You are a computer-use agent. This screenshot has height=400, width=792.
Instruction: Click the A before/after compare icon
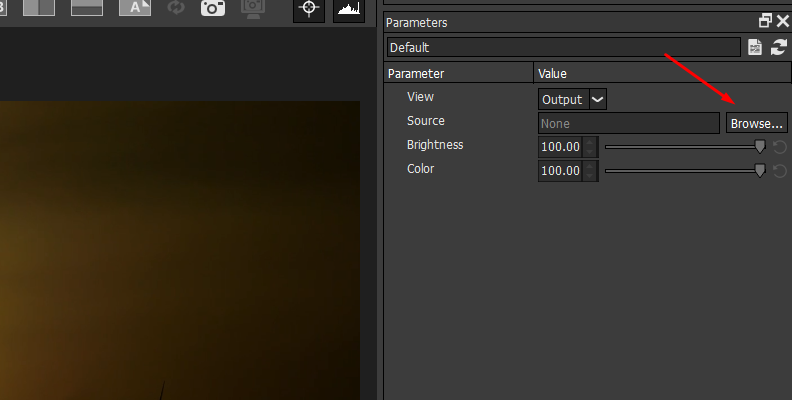135,8
